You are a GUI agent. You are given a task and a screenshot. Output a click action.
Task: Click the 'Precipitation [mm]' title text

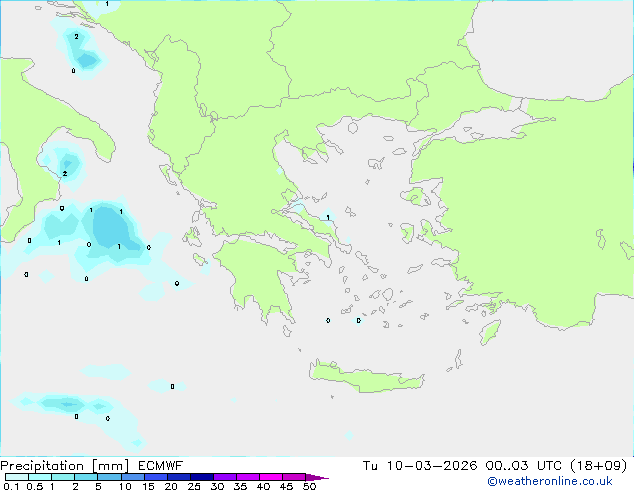pos(64,466)
